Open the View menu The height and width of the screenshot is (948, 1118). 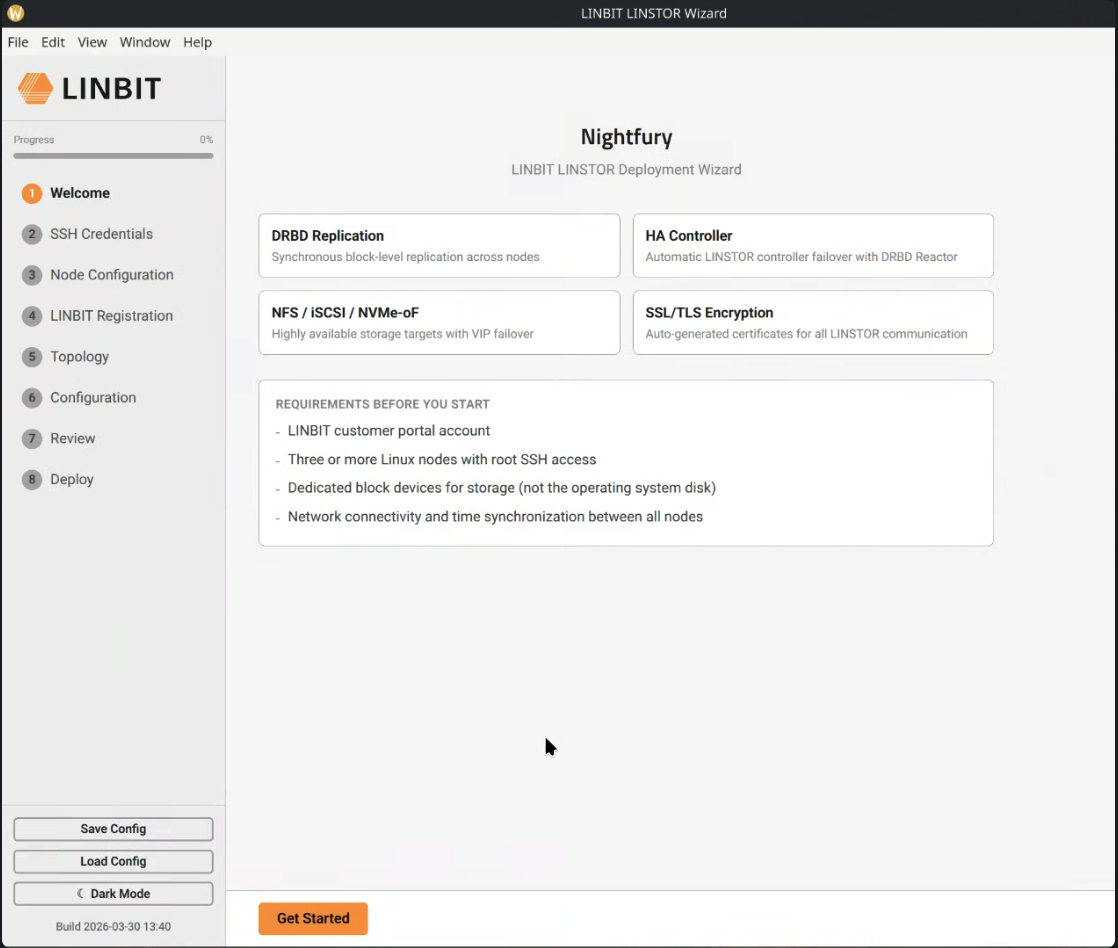point(92,42)
